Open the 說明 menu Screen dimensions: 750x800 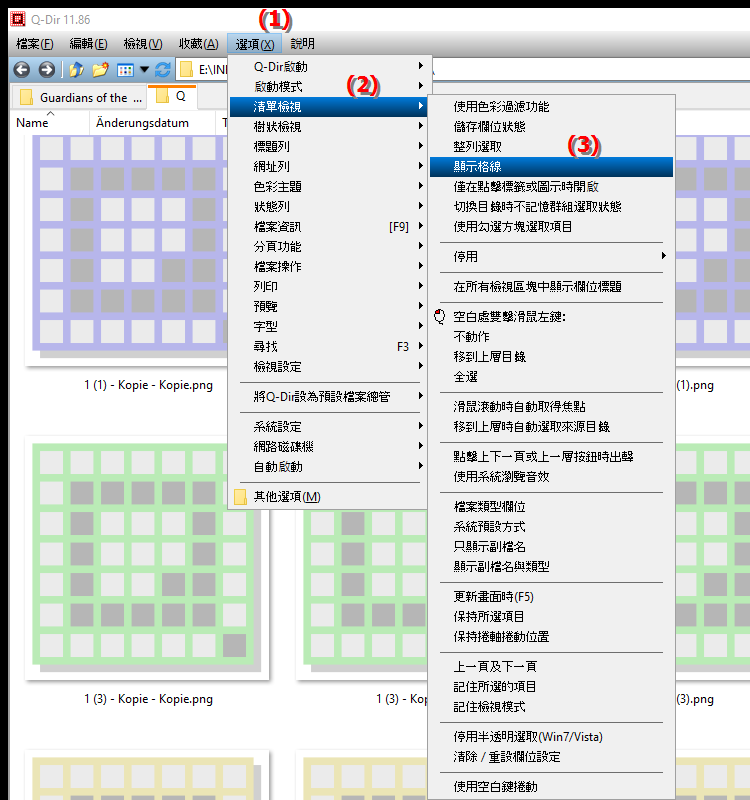pyautogui.click(x=303, y=44)
